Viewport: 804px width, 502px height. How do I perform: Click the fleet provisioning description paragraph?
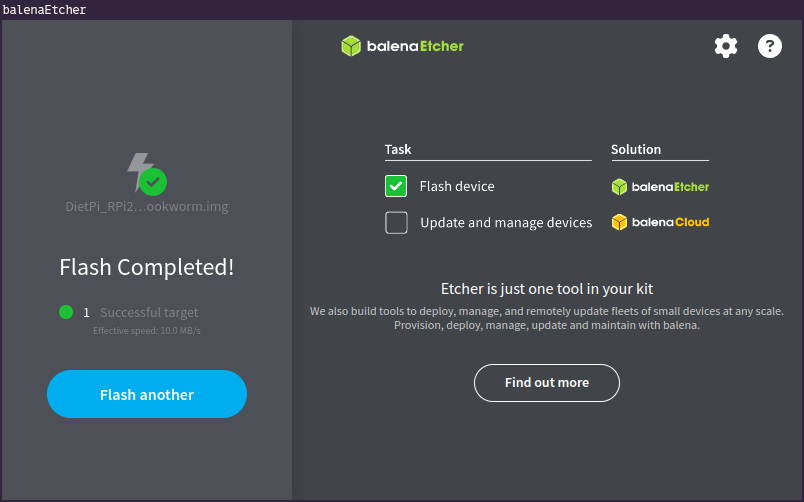(x=547, y=318)
